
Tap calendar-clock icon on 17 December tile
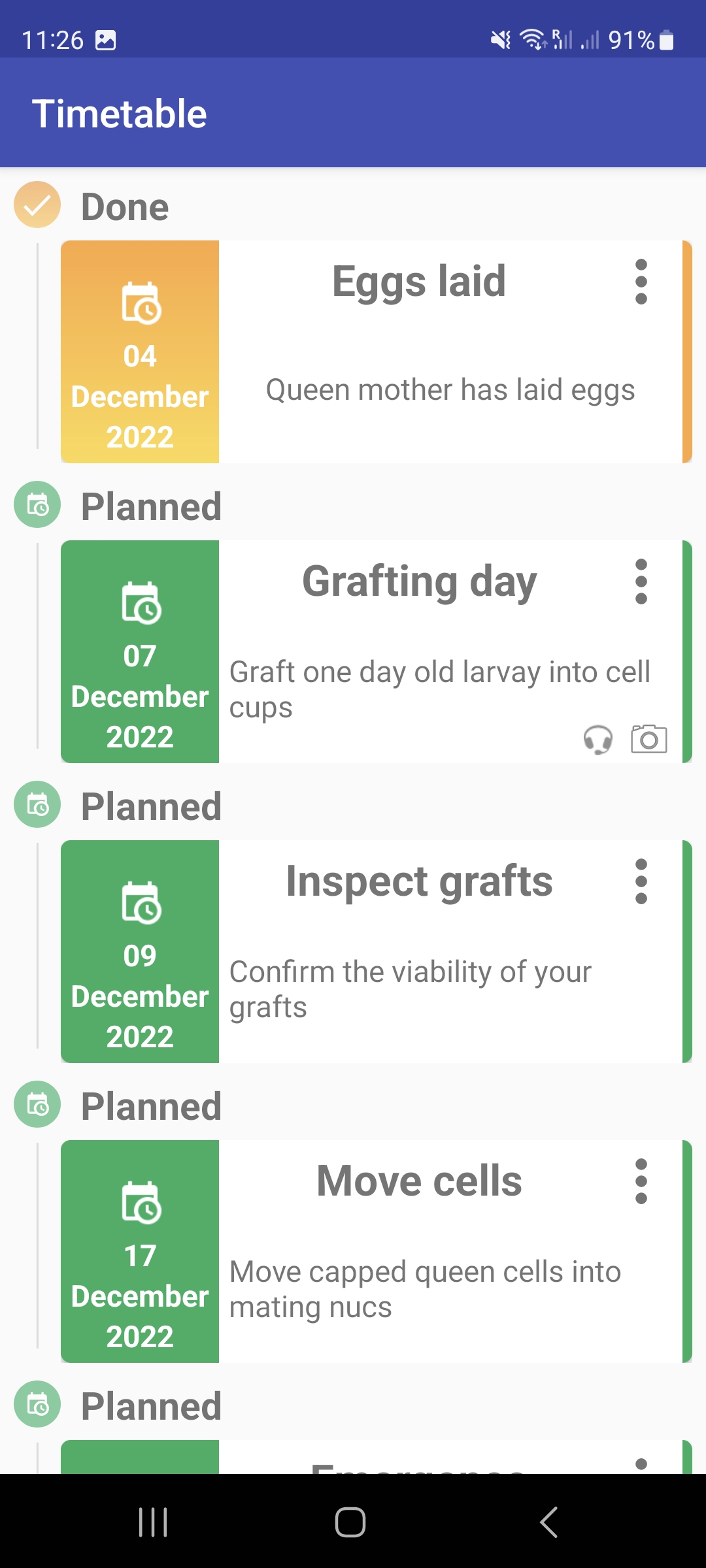(x=141, y=1202)
